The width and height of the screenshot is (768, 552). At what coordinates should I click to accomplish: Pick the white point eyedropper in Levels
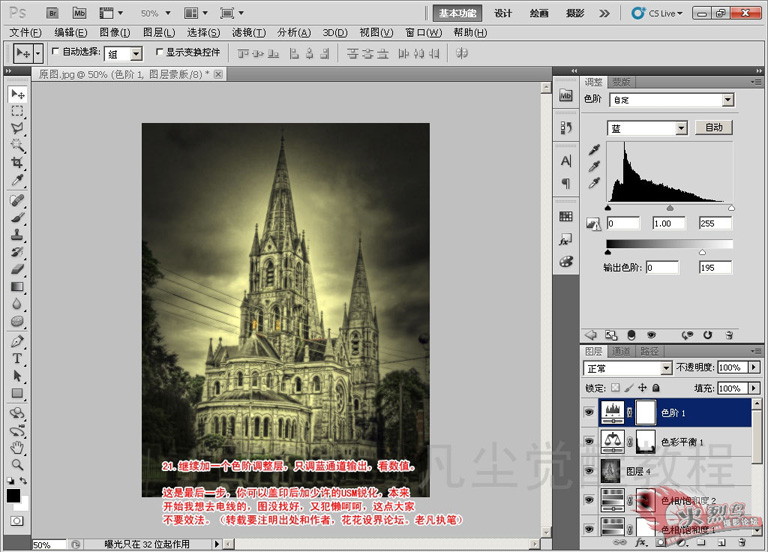(594, 183)
